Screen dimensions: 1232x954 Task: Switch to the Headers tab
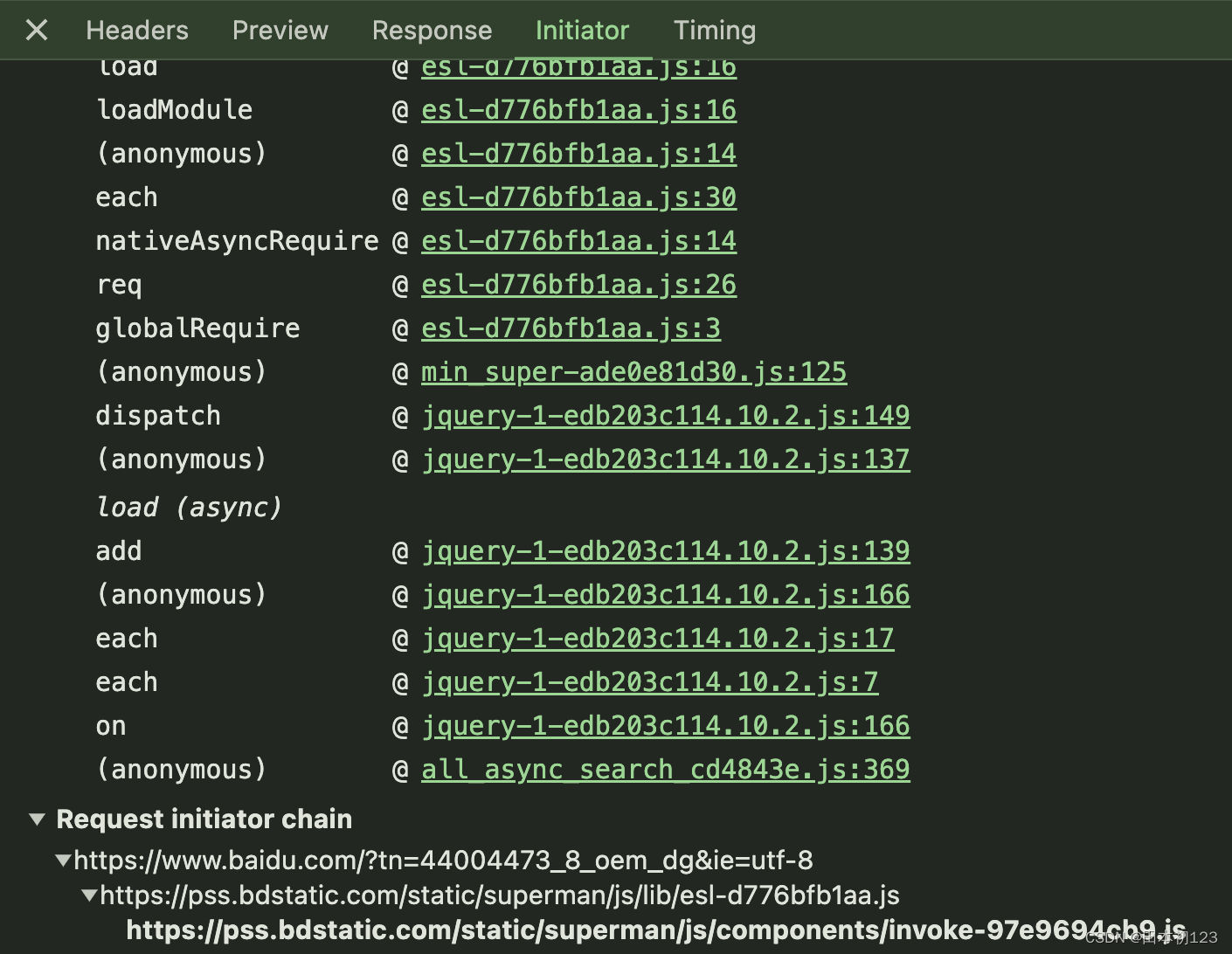tap(137, 31)
